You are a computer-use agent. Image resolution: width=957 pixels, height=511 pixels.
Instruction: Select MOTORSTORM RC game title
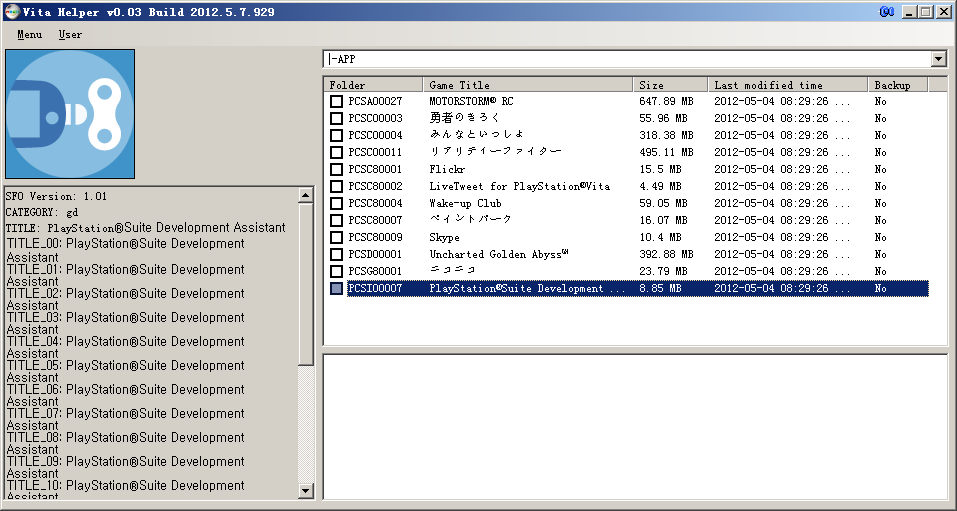(471, 101)
